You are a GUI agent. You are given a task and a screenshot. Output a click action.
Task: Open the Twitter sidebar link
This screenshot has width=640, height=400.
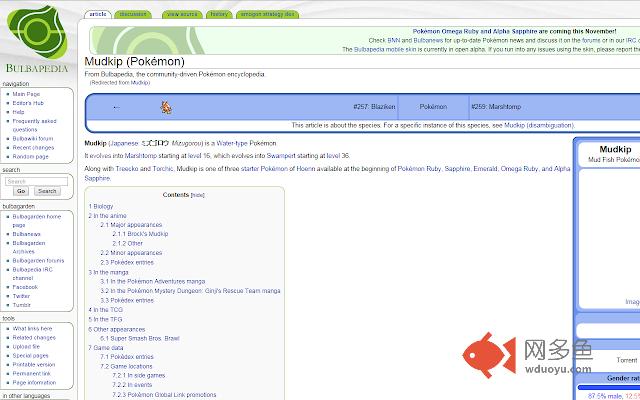click(x=21, y=296)
